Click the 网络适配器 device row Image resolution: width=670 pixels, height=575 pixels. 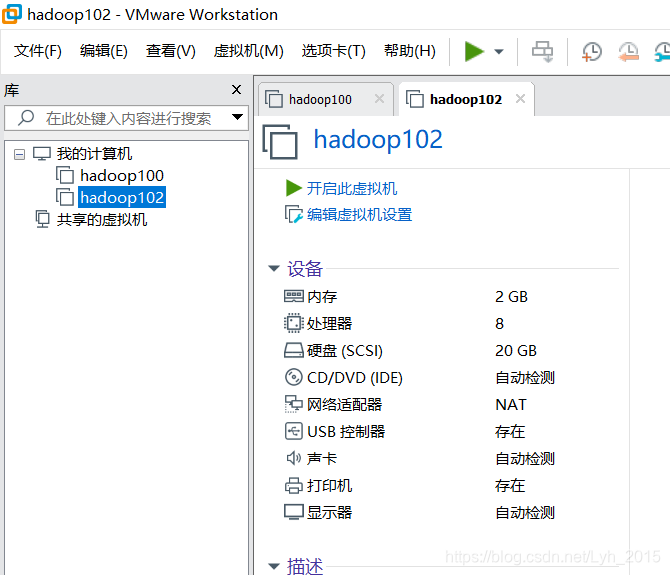click(x=451, y=405)
